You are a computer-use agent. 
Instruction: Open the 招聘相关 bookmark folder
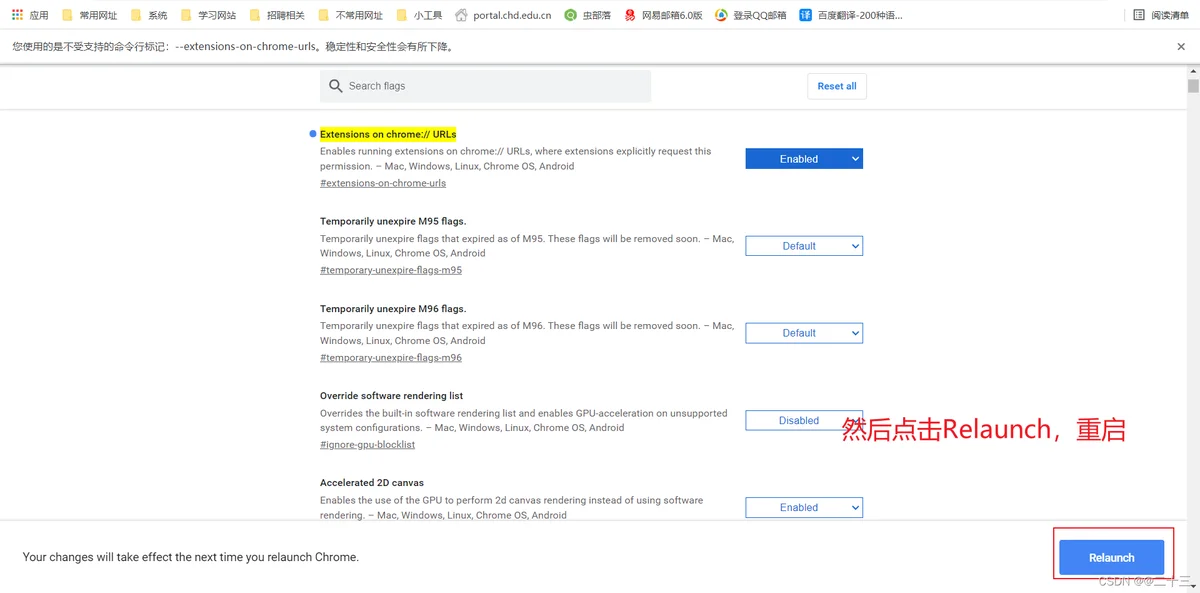pyautogui.click(x=276, y=15)
